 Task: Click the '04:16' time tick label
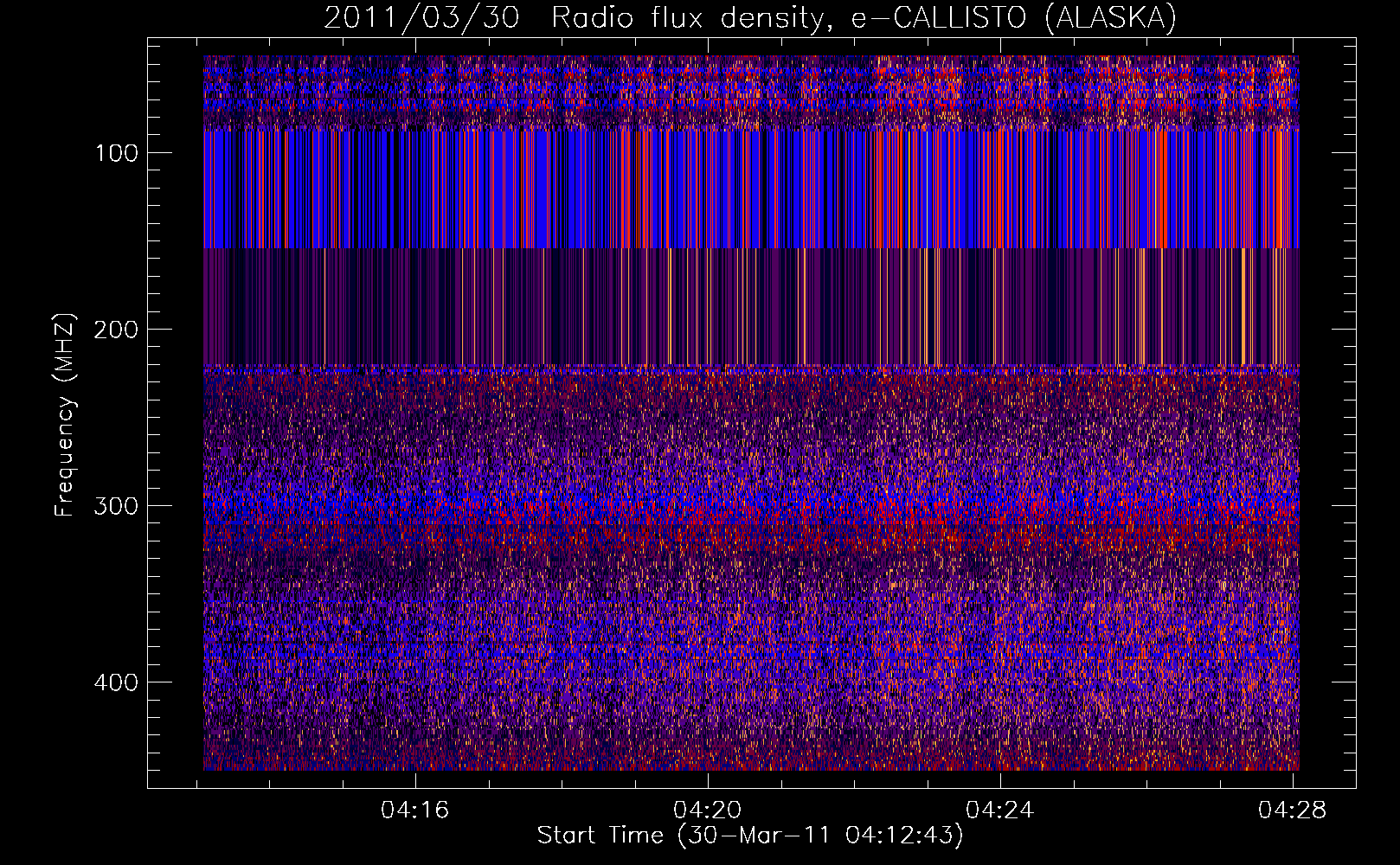[415, 810]
